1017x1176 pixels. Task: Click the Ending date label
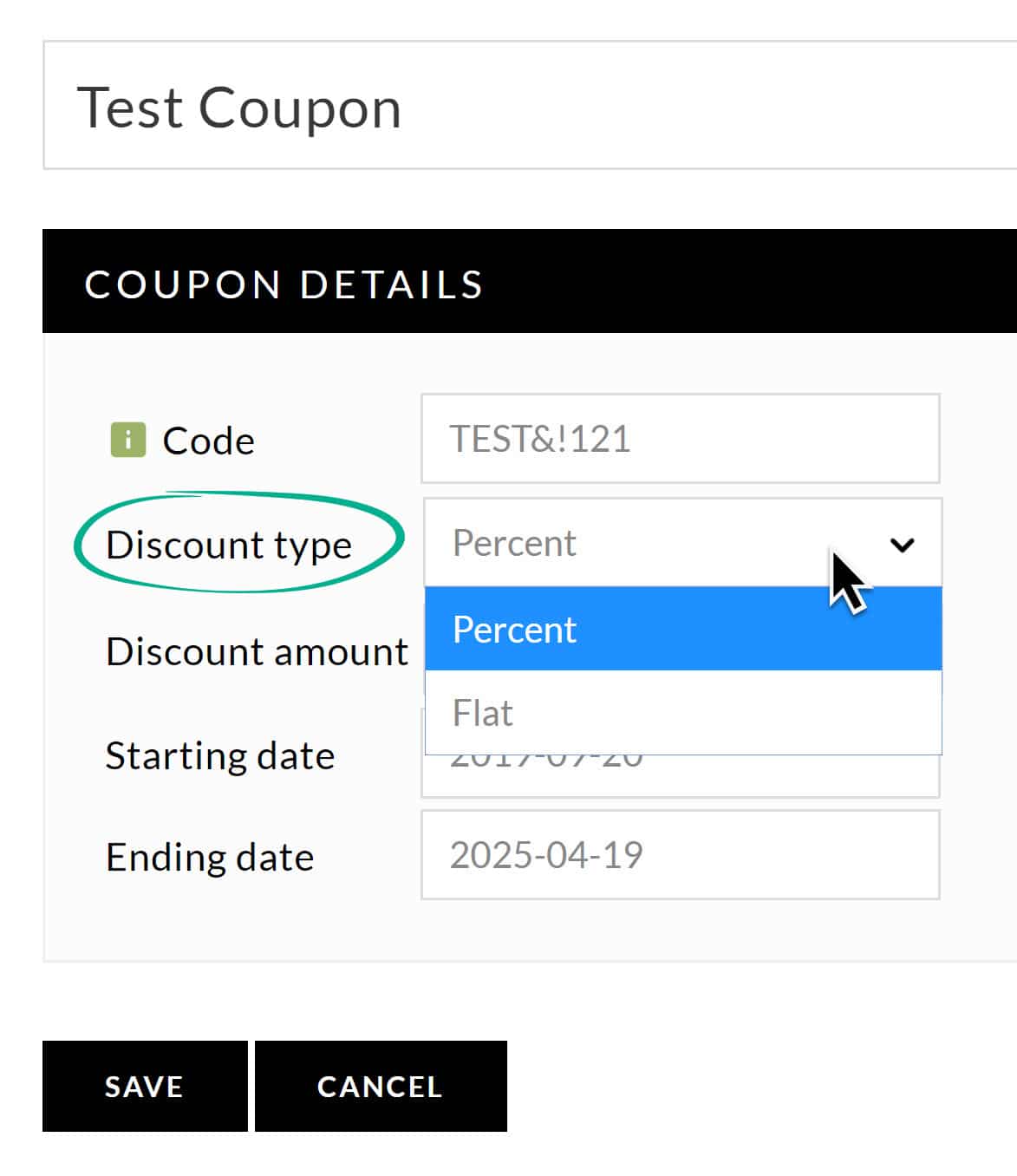[210, 857]
